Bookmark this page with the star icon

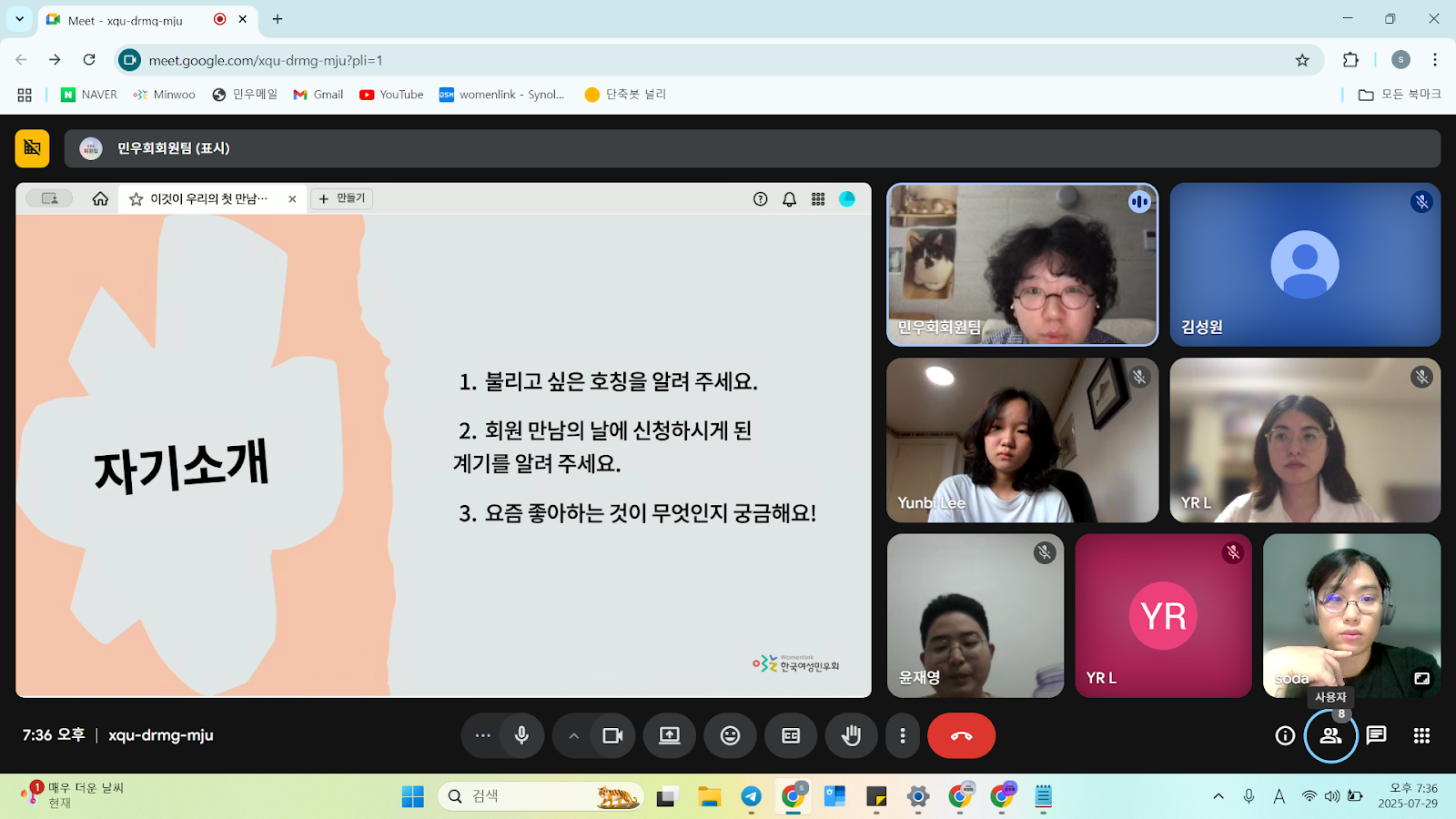point(1302,60)
